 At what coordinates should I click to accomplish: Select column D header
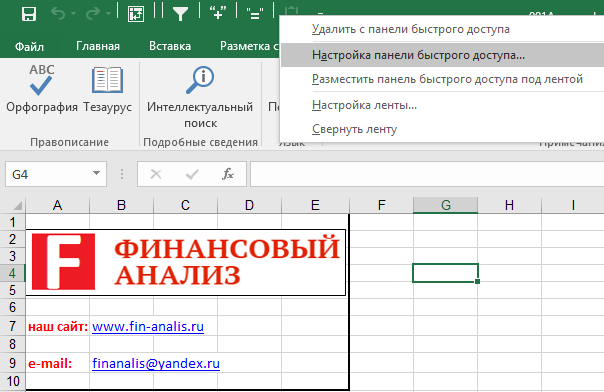[249, 205]
